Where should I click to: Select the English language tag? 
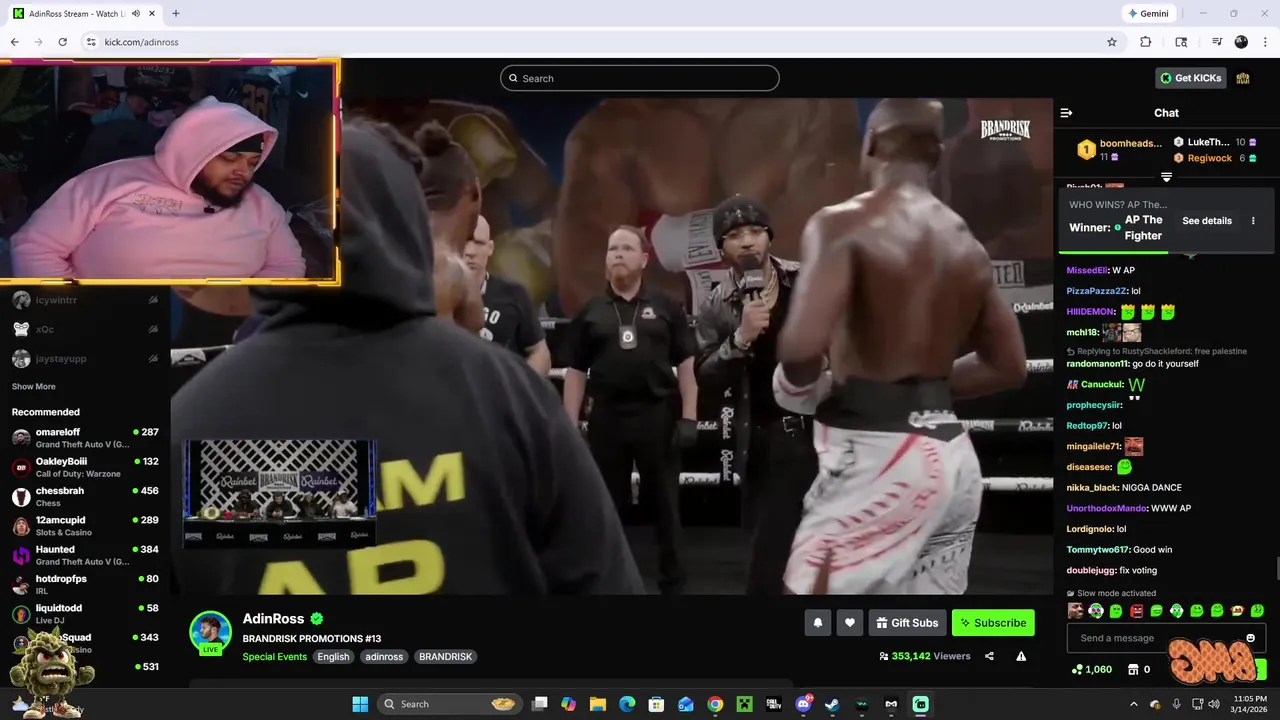(x=333, y=657)
